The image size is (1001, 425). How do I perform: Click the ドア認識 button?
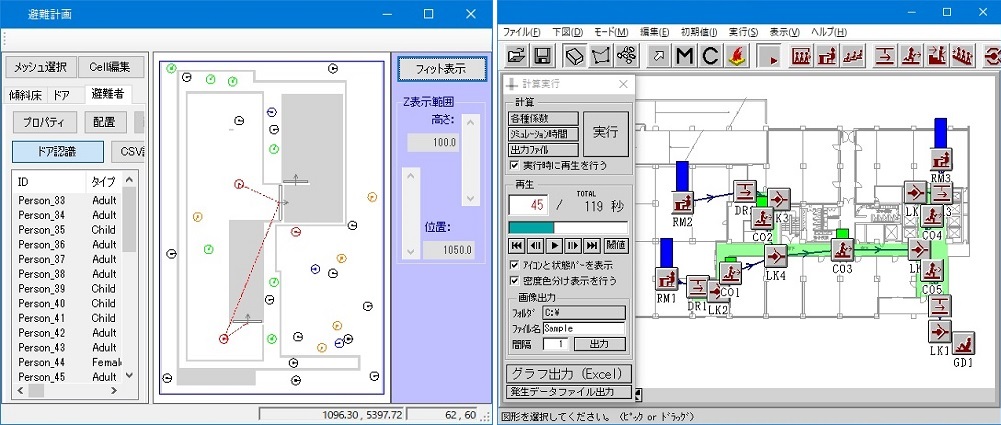pyautogui.click(x=57, y=151)
